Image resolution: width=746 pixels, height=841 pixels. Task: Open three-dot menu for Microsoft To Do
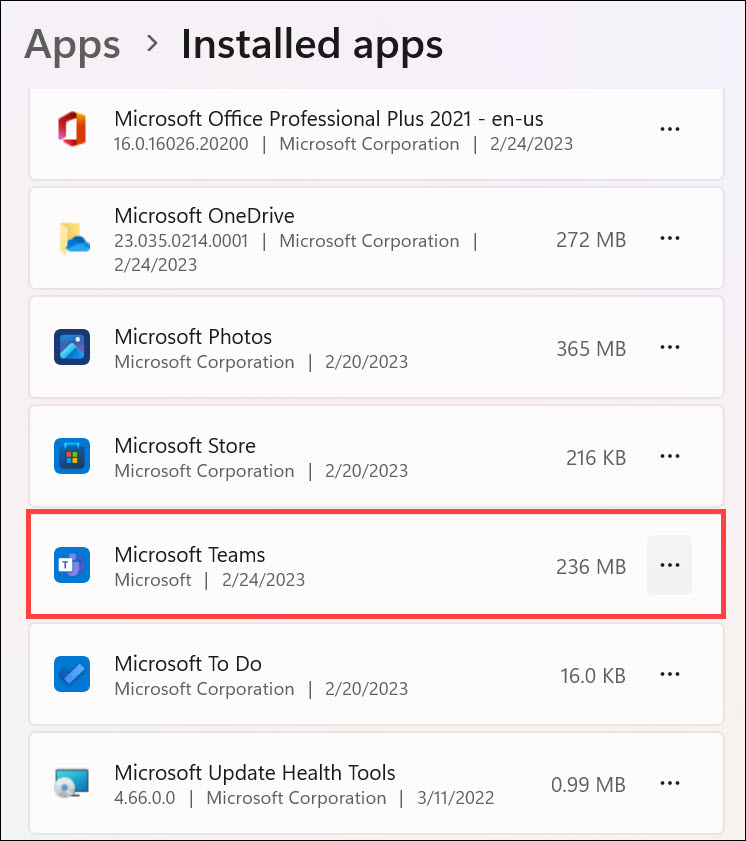click(x=670, y=675)
